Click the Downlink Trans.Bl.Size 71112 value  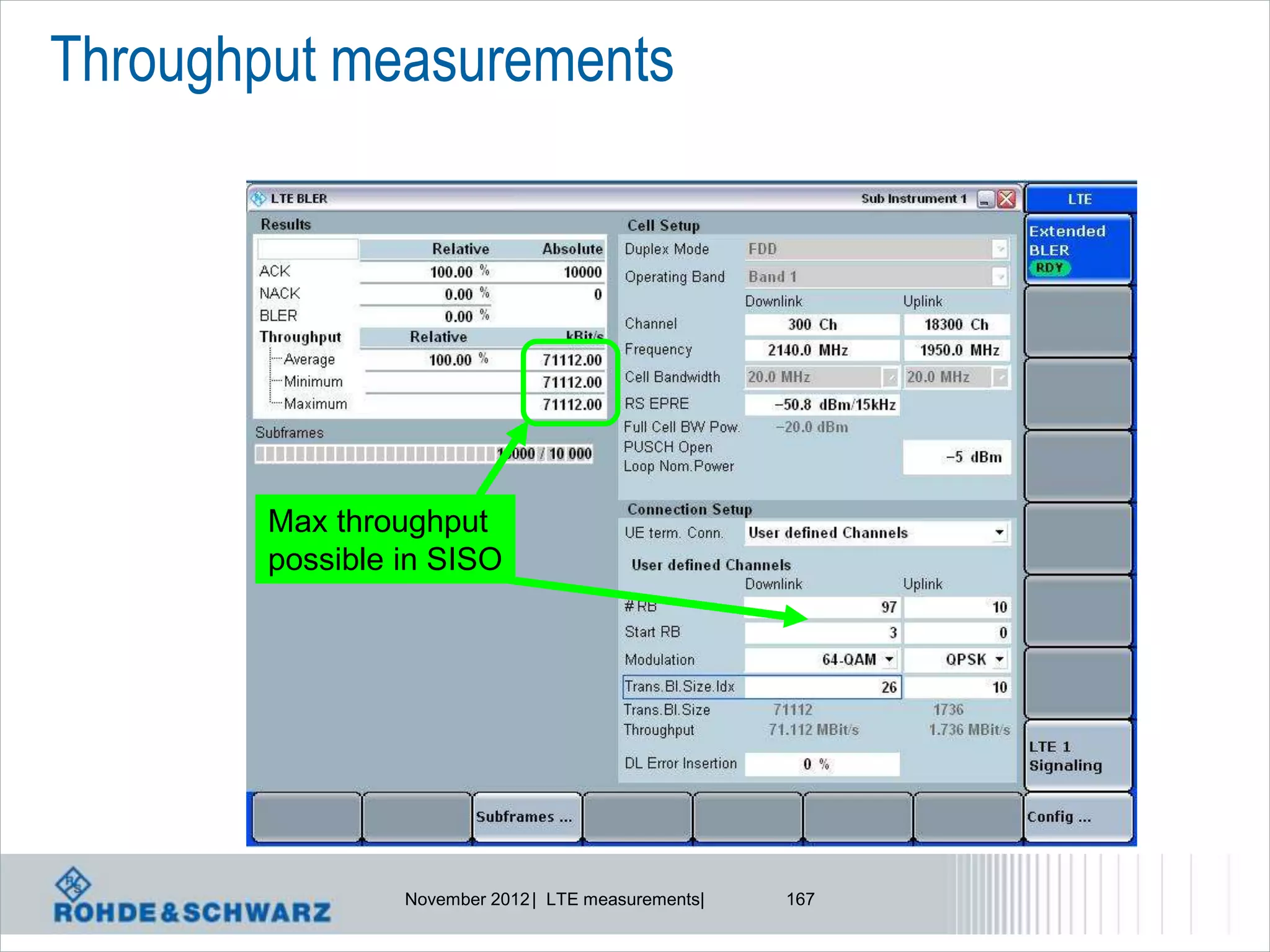click(793, 710)
